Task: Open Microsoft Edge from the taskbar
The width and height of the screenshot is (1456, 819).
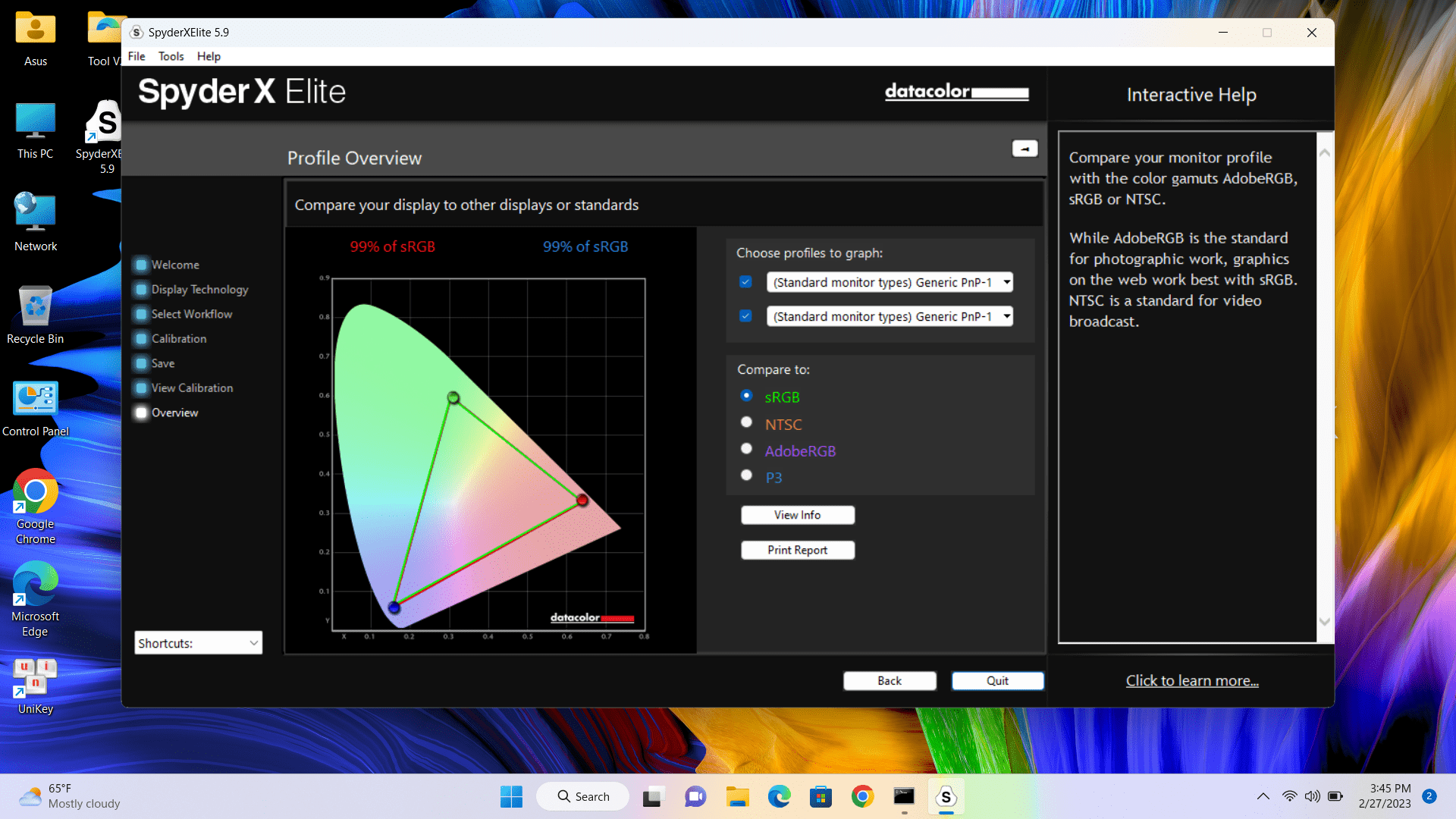Action: [779, 796]
